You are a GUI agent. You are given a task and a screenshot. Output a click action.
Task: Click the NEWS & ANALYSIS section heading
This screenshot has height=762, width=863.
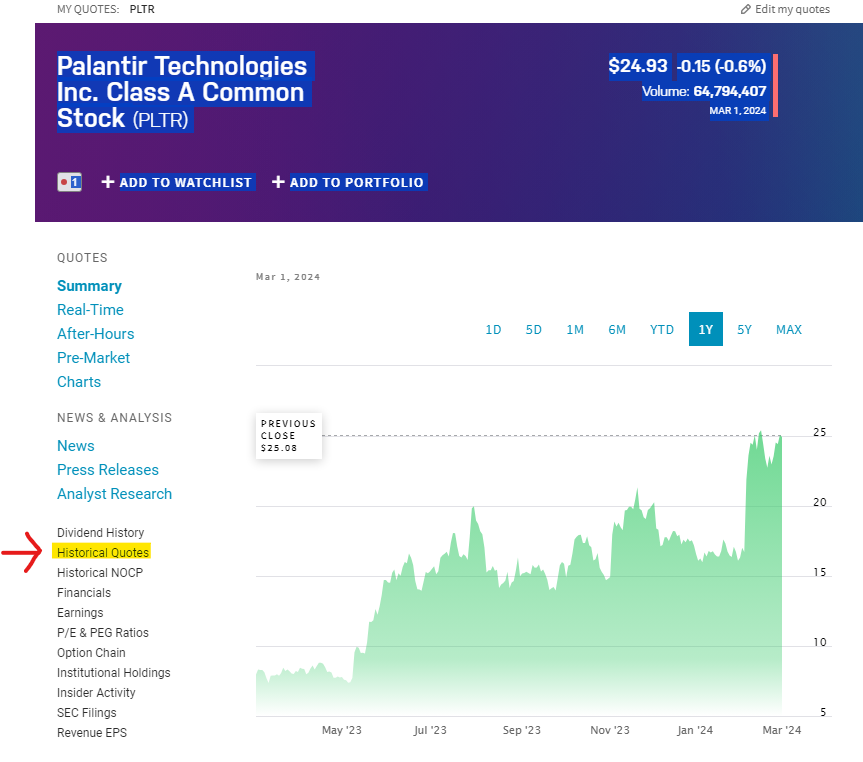coord(114,418)
